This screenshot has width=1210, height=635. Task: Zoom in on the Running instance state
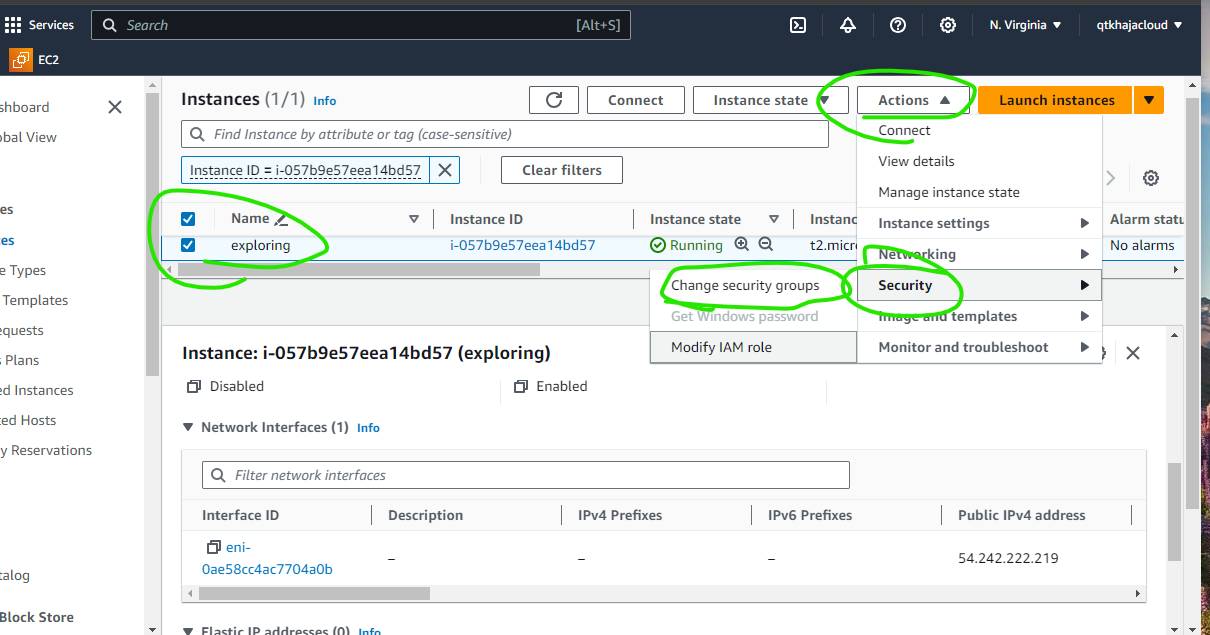click(741, 244)
